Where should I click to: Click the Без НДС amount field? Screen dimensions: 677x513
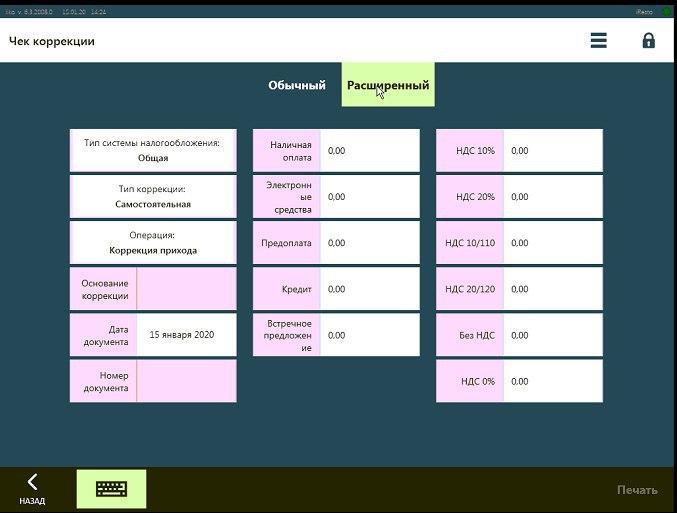point(553,335)
